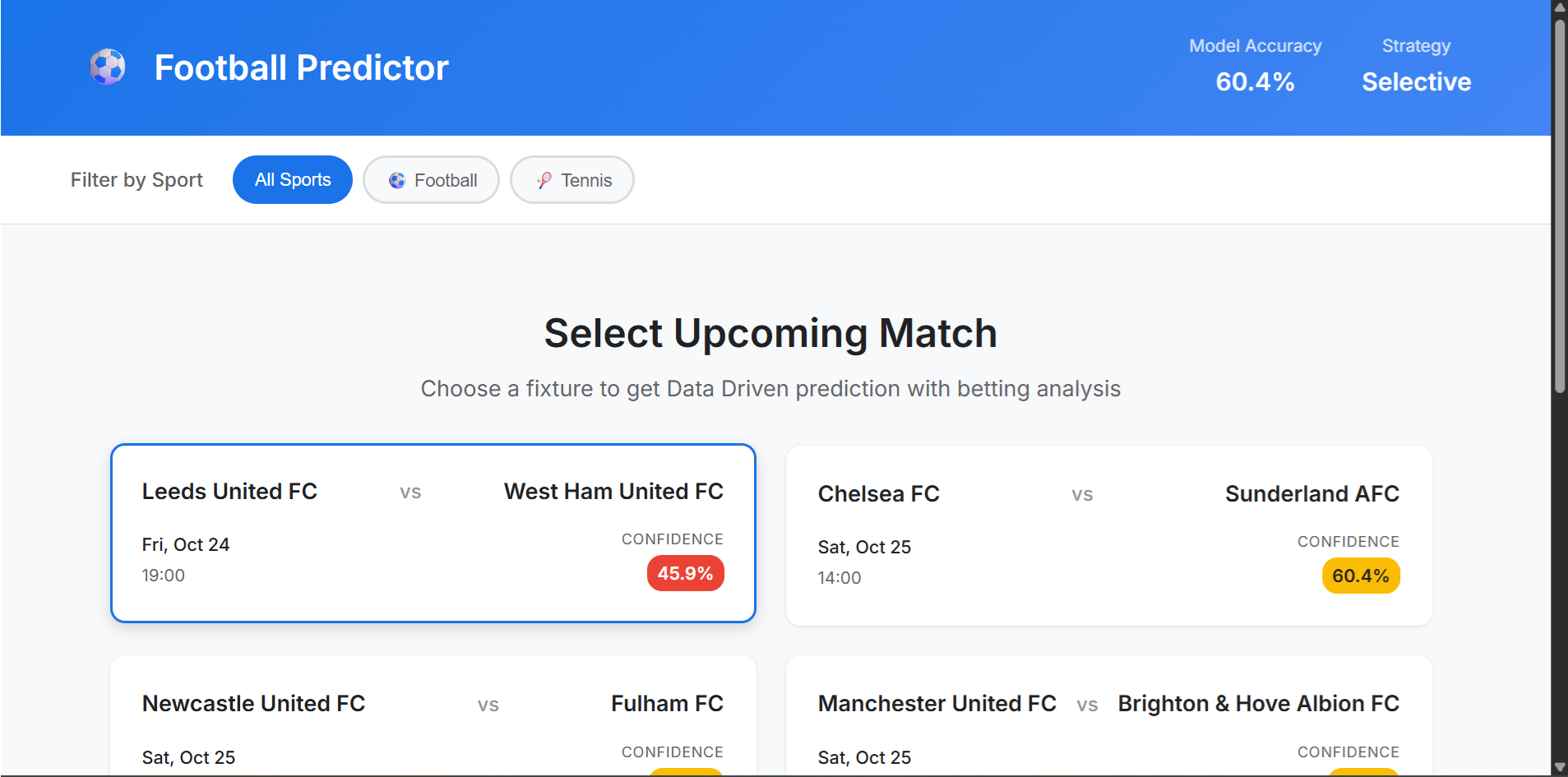Click the confidence badge under Newcastle vs Fulham
The height and width of the screenshot is (777, 1568).
[687, 773]
